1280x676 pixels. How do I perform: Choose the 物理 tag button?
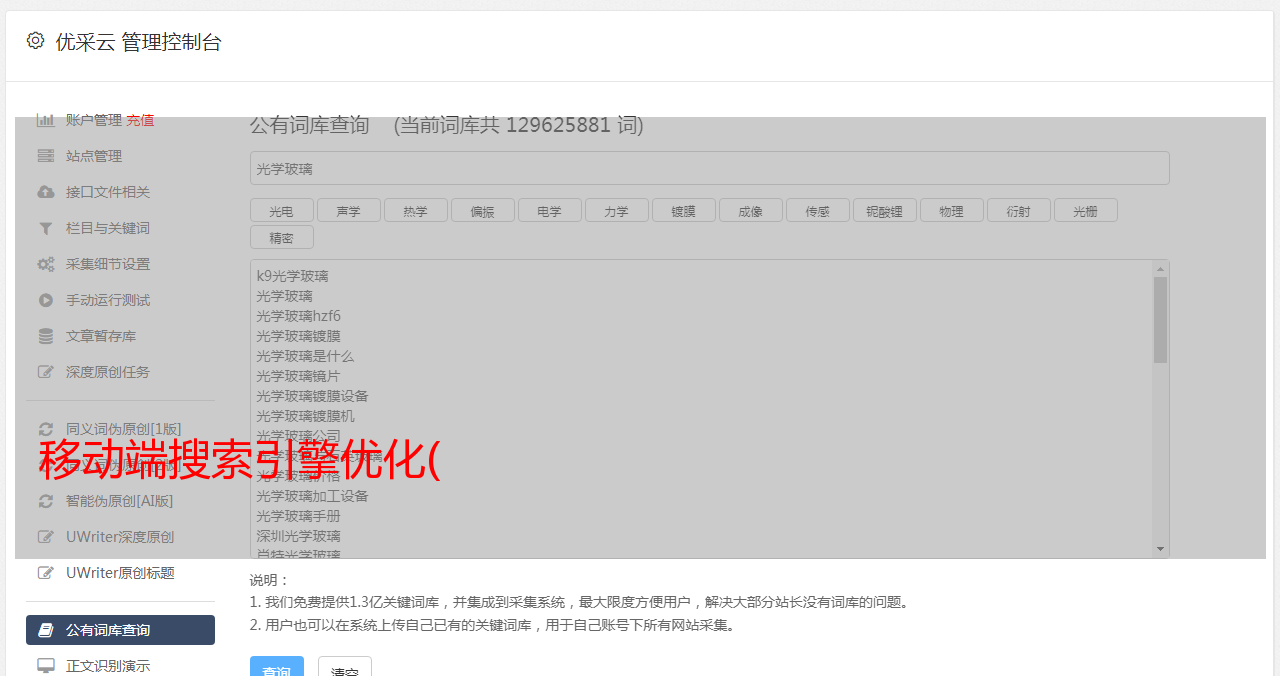click(x=952, y=210)
